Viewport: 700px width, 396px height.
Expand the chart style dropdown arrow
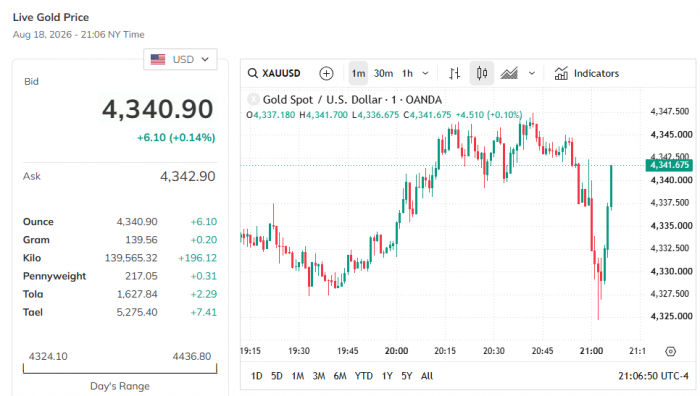tap(532, 73)
